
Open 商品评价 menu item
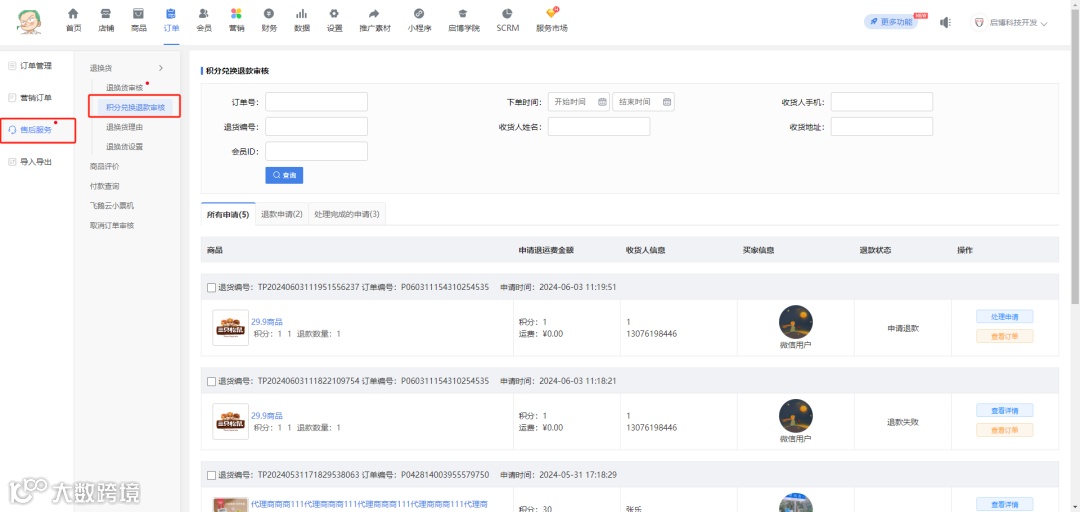[105, 166]
